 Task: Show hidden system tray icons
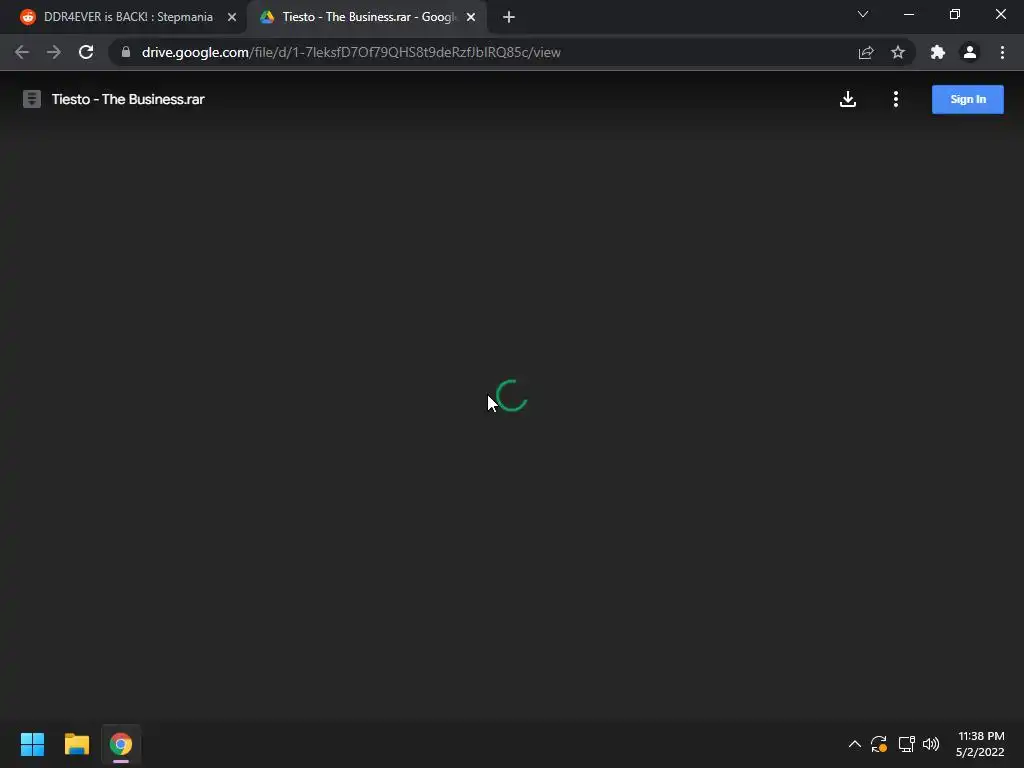click(854, 744)
